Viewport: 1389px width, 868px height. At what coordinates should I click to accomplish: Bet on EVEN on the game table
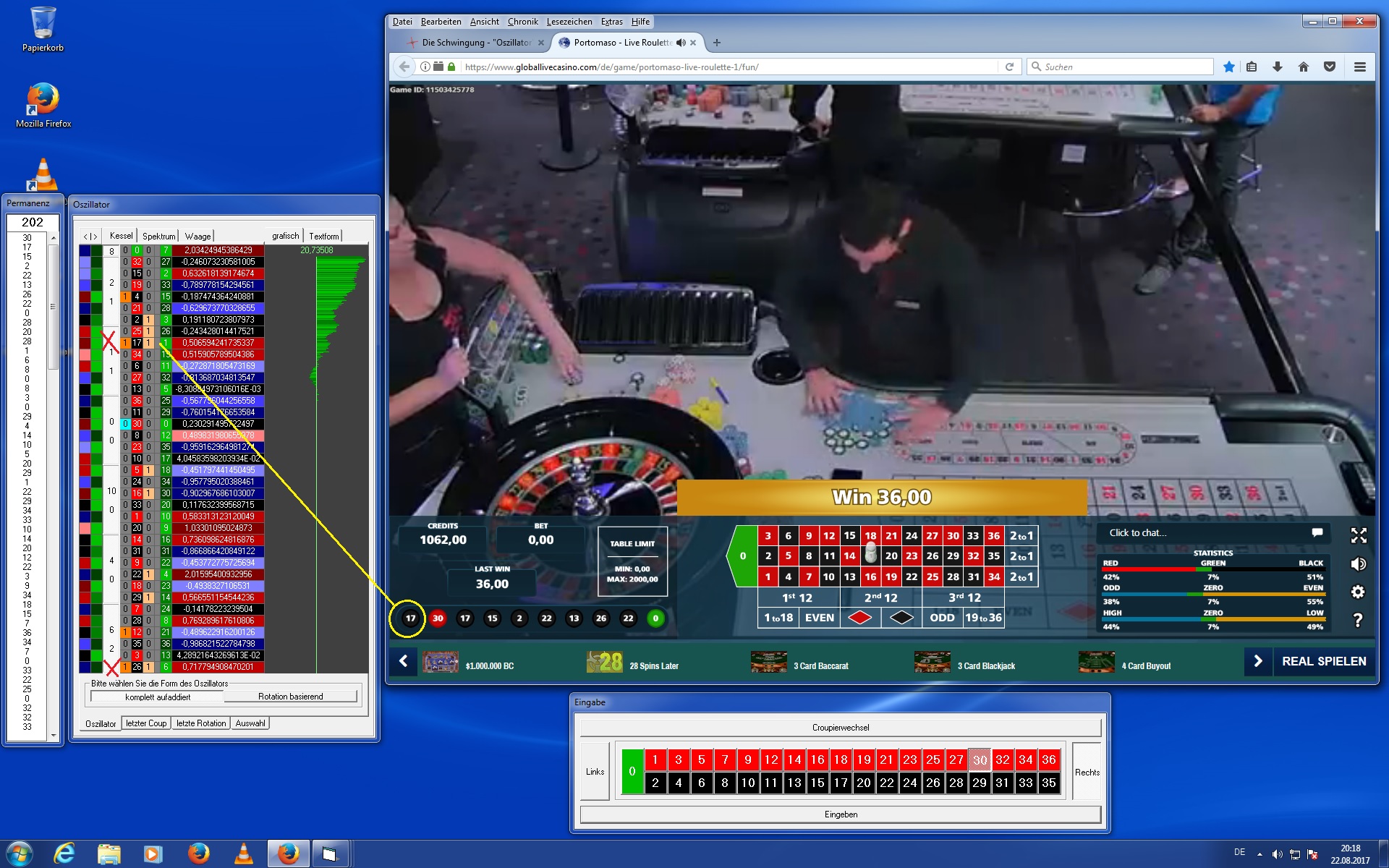[819, 618]
